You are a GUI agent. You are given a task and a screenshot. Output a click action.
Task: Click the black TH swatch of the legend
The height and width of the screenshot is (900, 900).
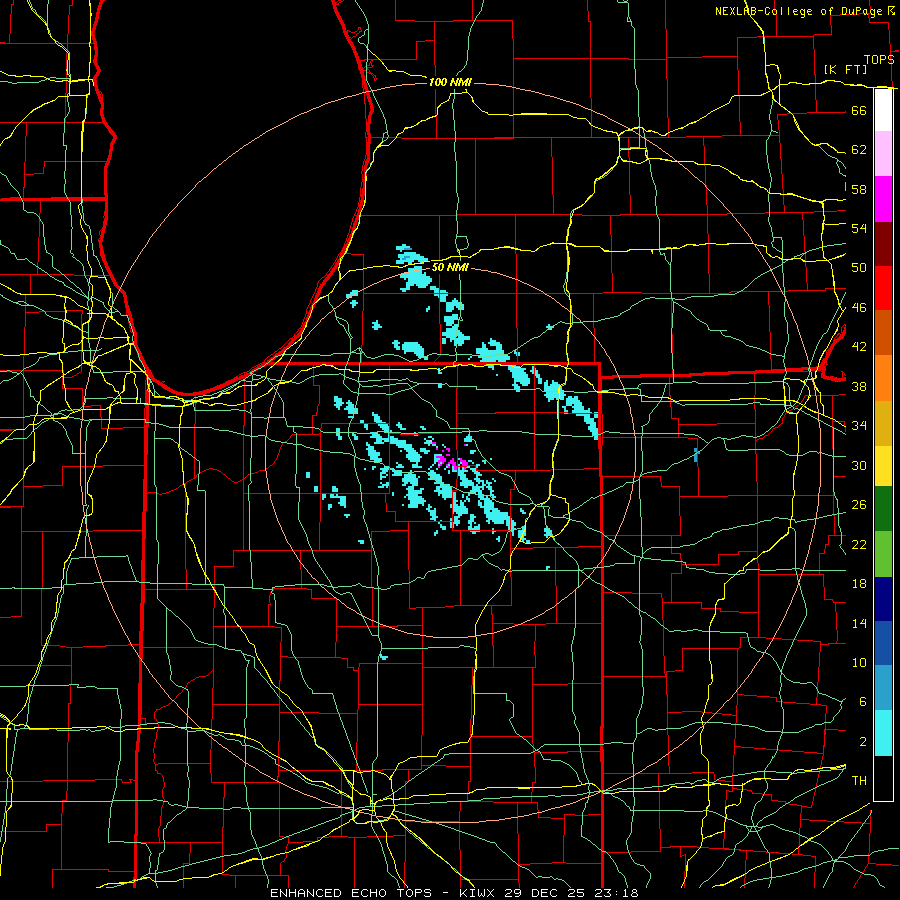pyautogui.click(x=883, y=778)
